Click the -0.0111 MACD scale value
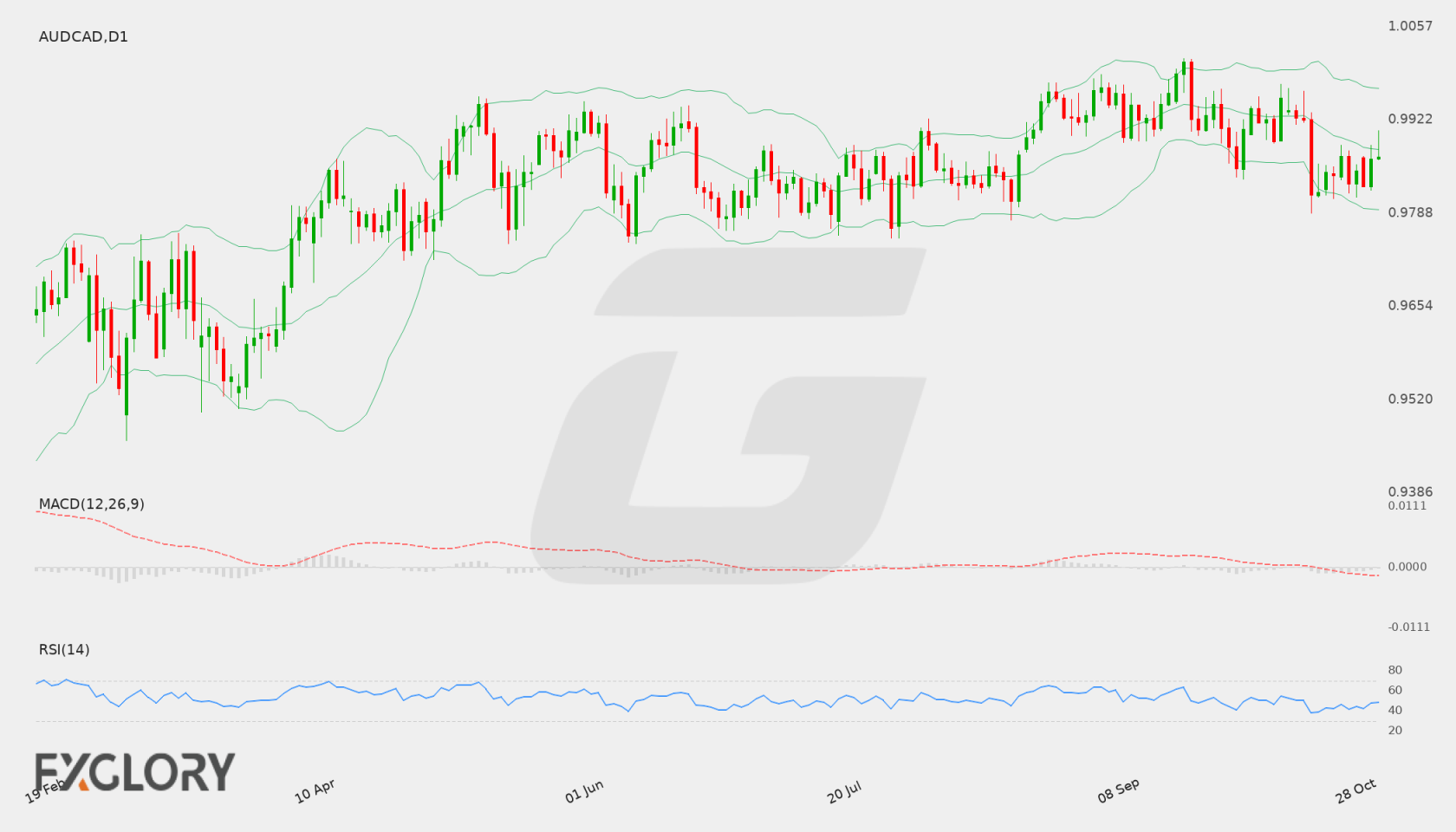 tap(1409, 627)
